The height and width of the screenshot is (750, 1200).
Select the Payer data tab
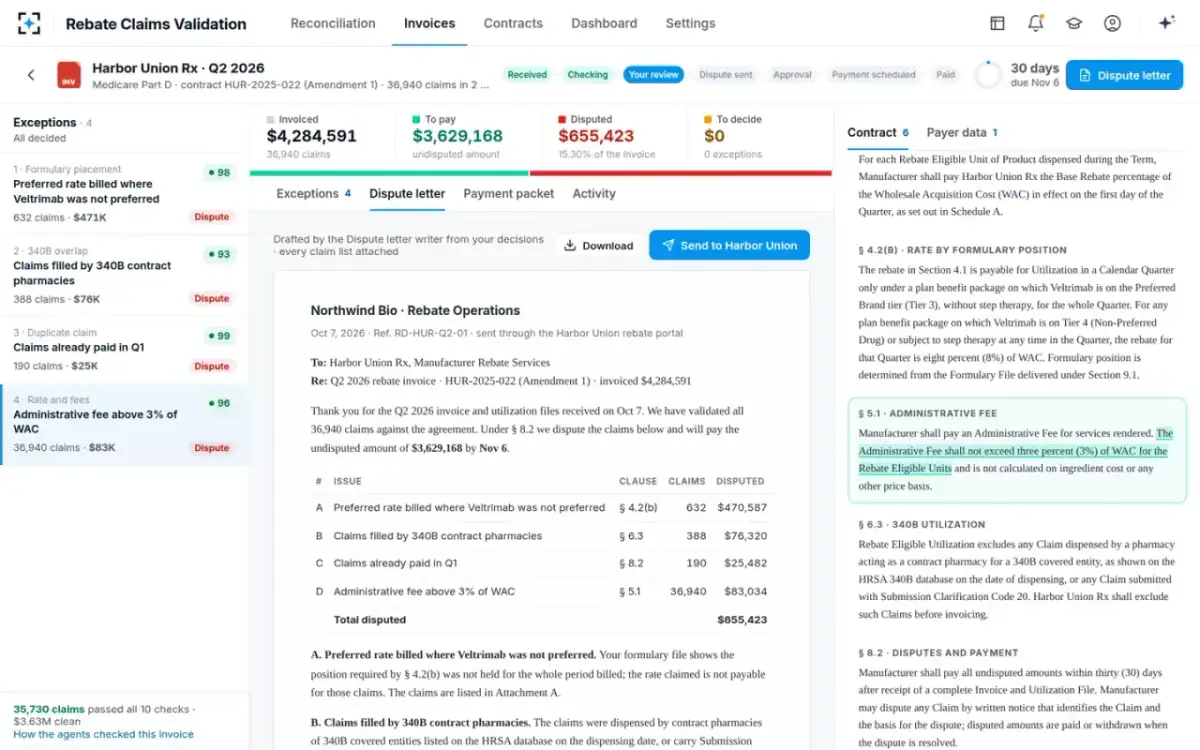click(x=962, y=132)
